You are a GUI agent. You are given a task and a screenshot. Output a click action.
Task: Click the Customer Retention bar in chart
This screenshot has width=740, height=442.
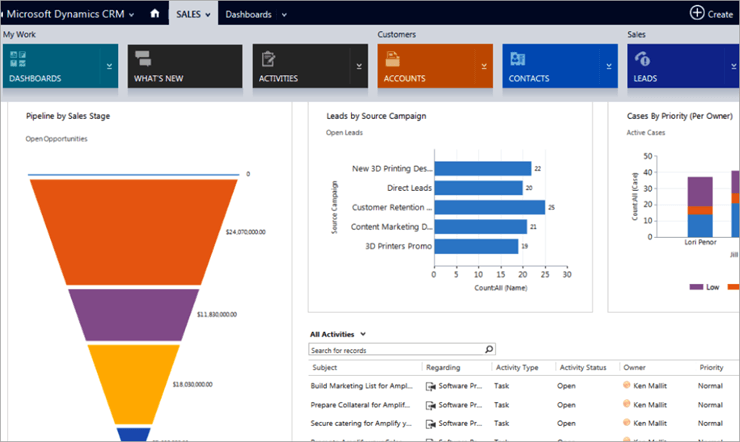pos(489,207)
